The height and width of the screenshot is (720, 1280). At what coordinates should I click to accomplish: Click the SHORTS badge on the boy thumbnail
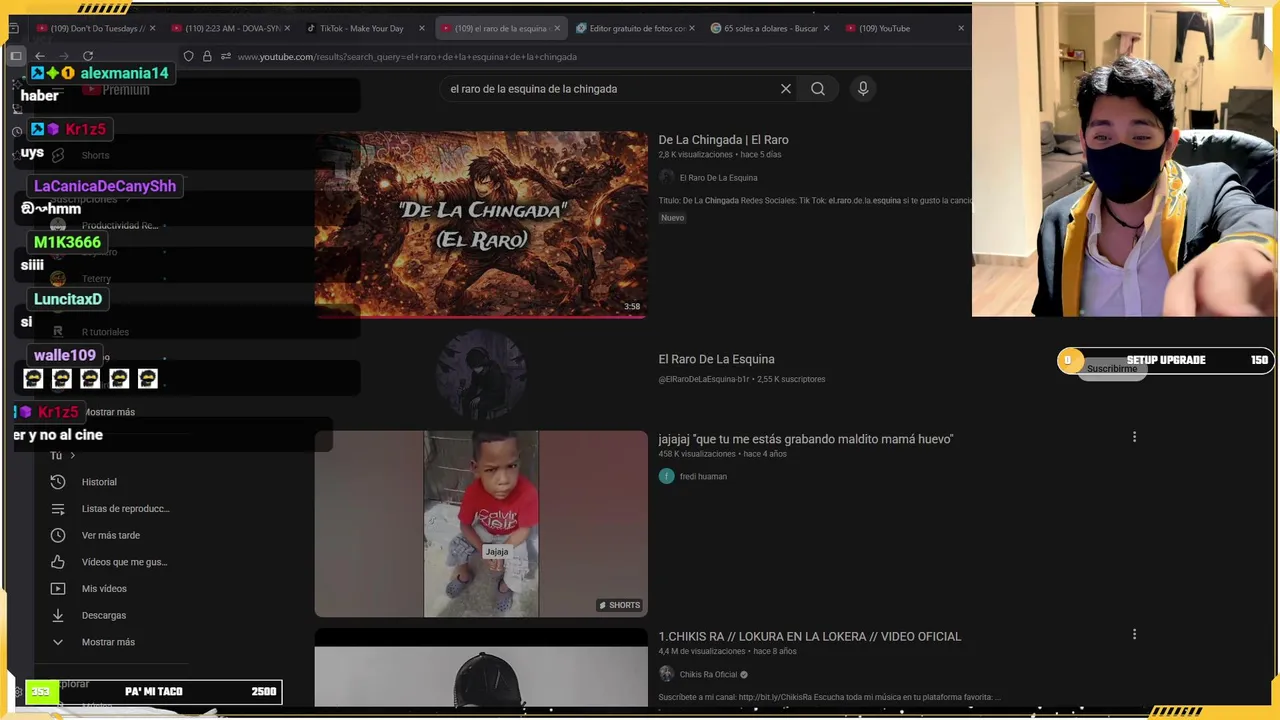point(619,605)
